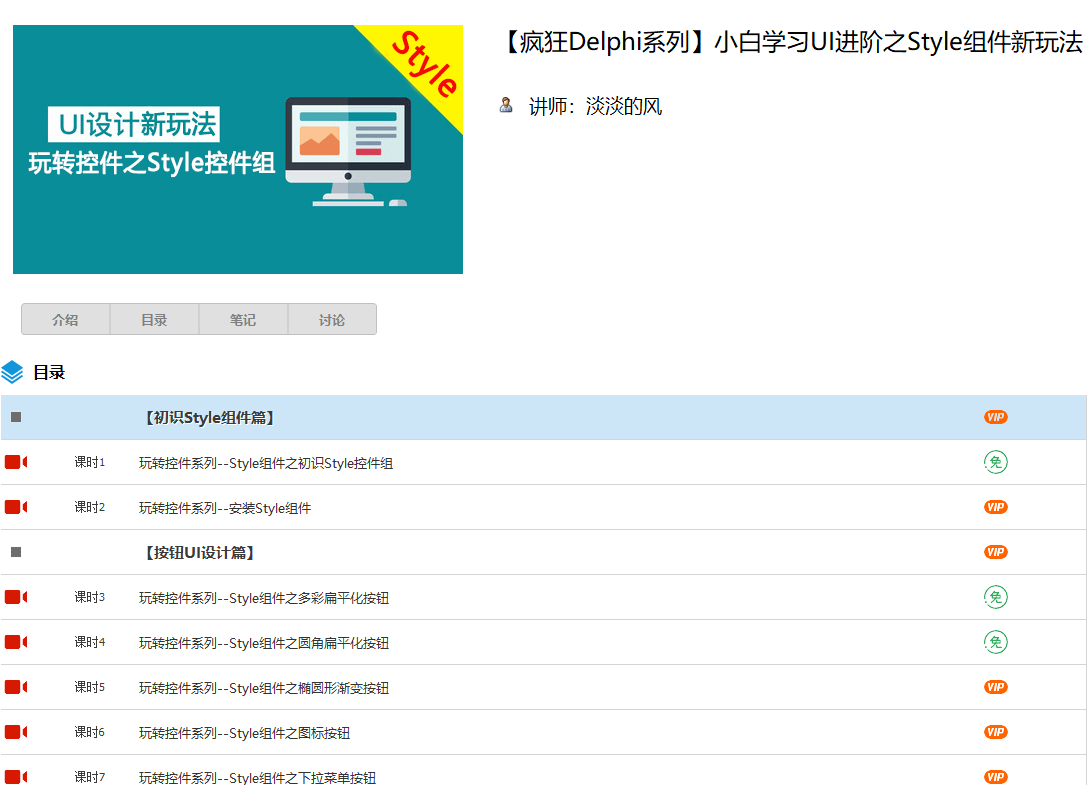Switch to the 介绍 tab
1087x798 pixels.
65,319
